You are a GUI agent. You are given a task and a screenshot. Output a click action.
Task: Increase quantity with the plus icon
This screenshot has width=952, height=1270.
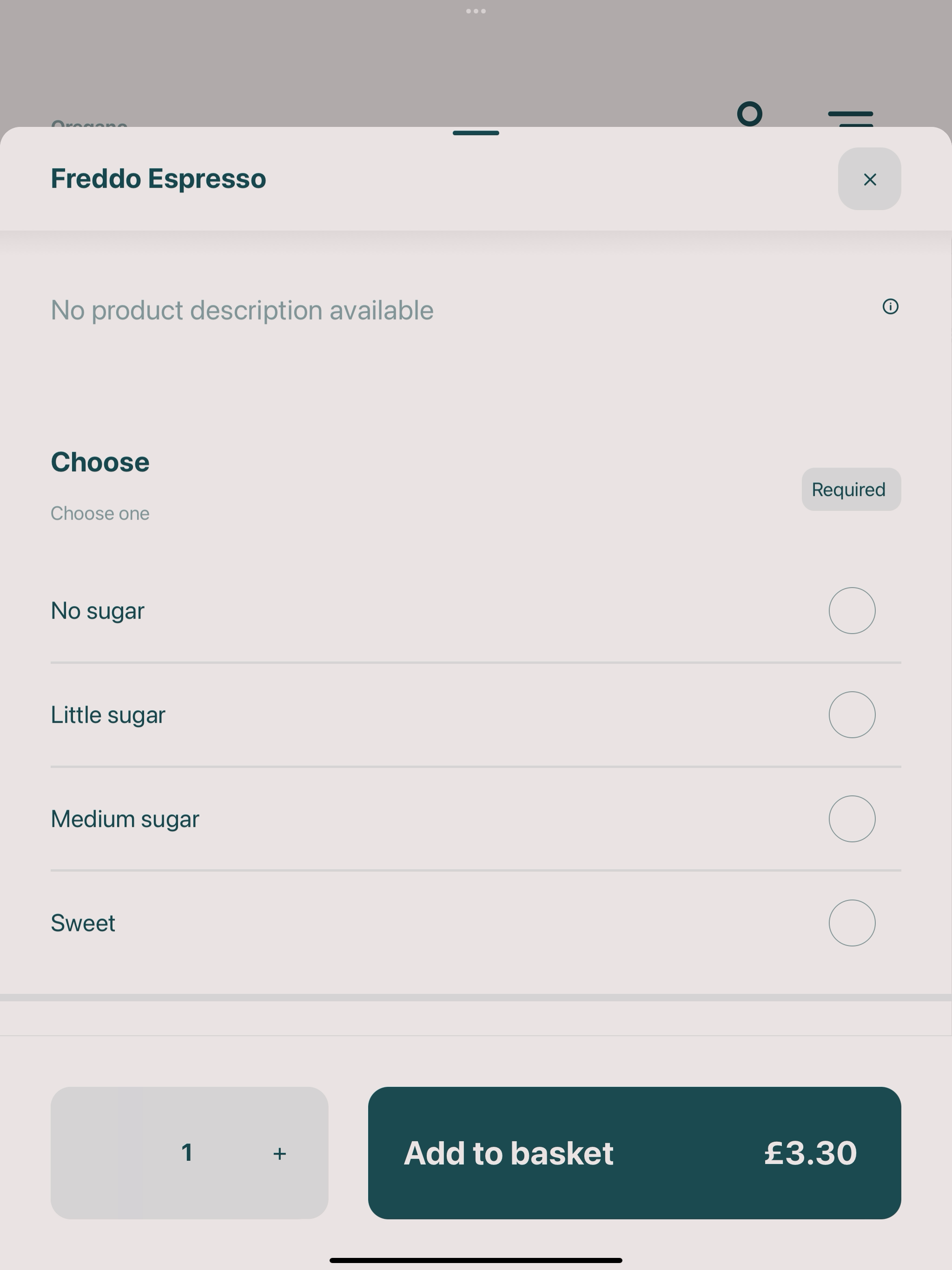click(x=280, y=1153)
